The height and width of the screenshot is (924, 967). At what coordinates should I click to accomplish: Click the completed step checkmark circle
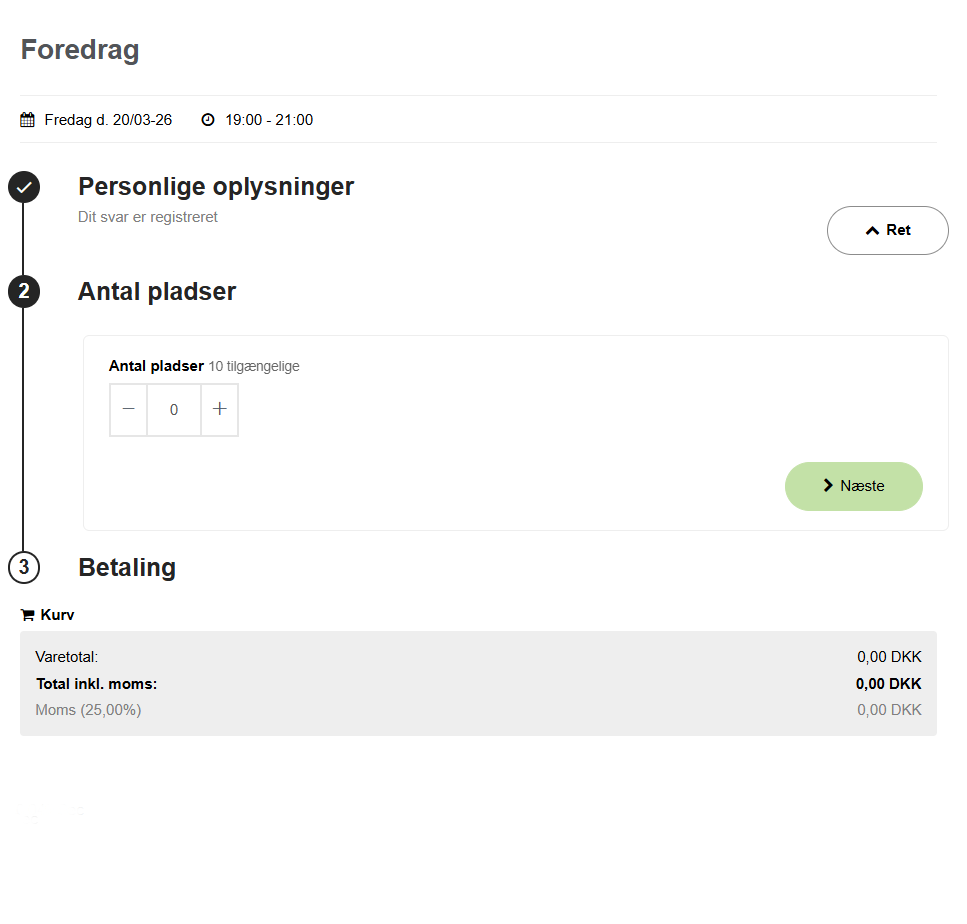24,187
